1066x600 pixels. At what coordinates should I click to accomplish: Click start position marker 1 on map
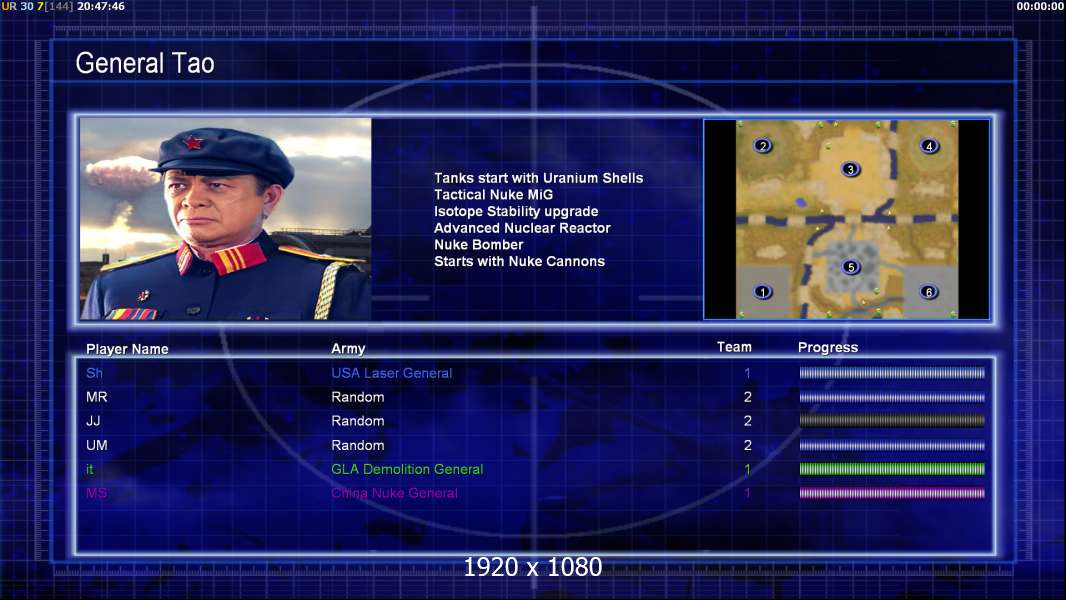tap(763, 292)
